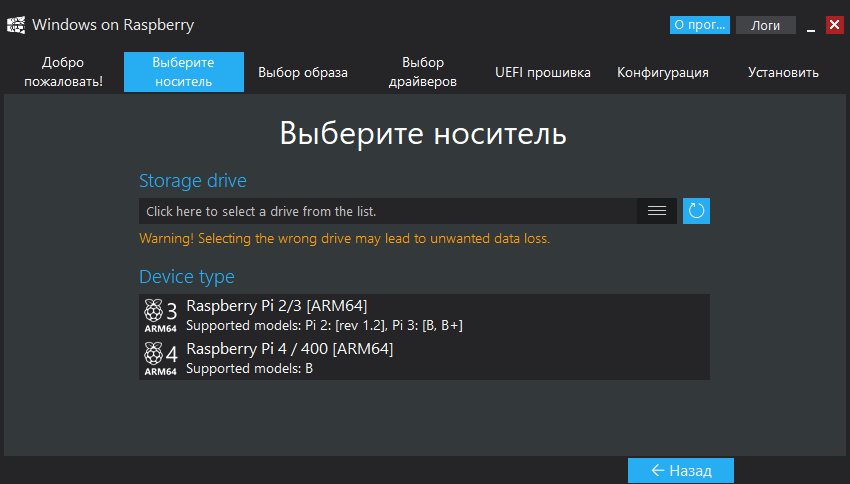850x484 pixels.
Task: Go to the Добро пожаловать! tab
Action: [x=64, y=72]
